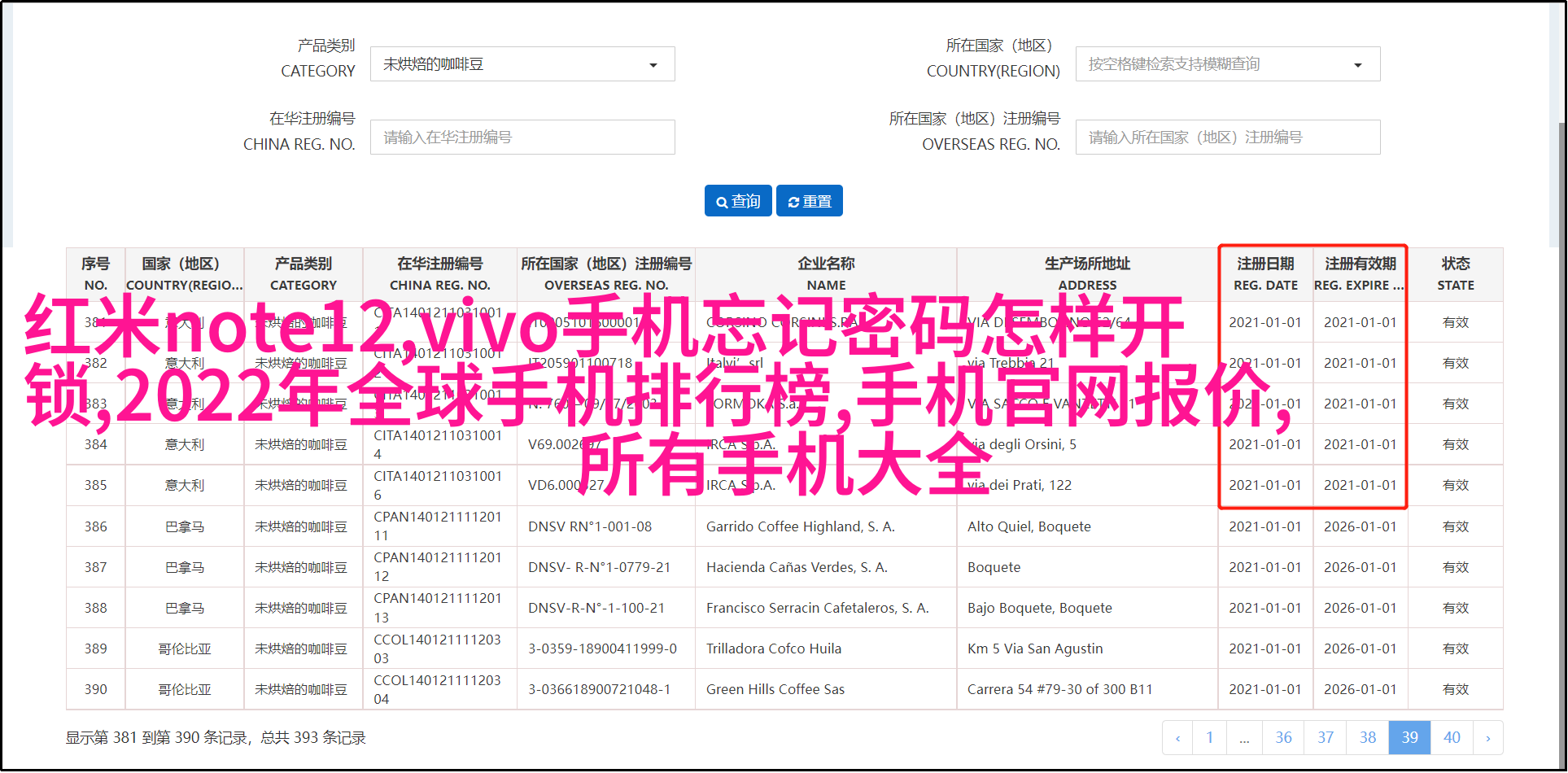Click the 状态 STATE column header
Screen dimensions: 1568x773
(x=1456, y=274)
